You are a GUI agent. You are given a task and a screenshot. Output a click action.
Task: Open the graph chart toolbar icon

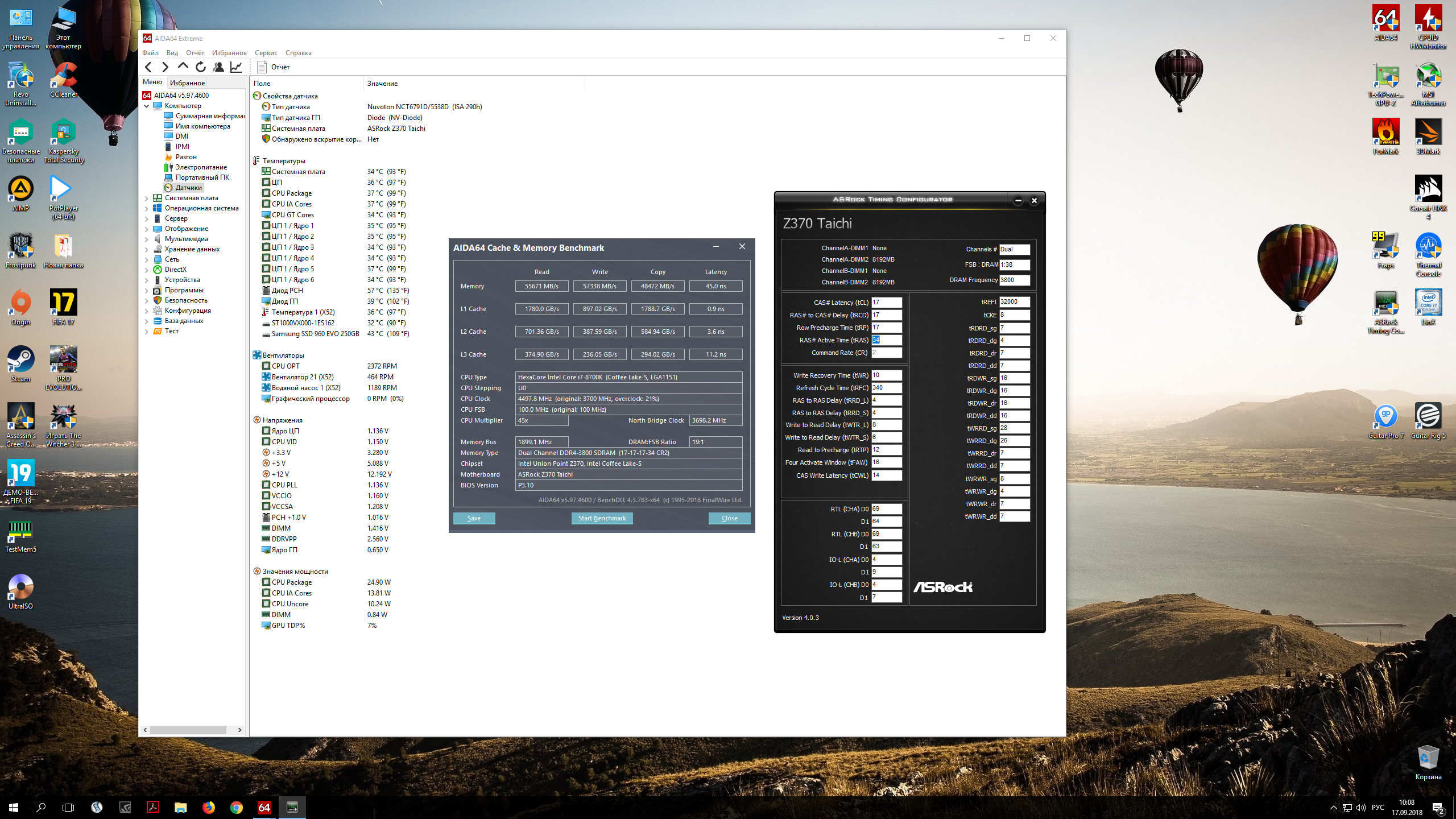[235, 67]
